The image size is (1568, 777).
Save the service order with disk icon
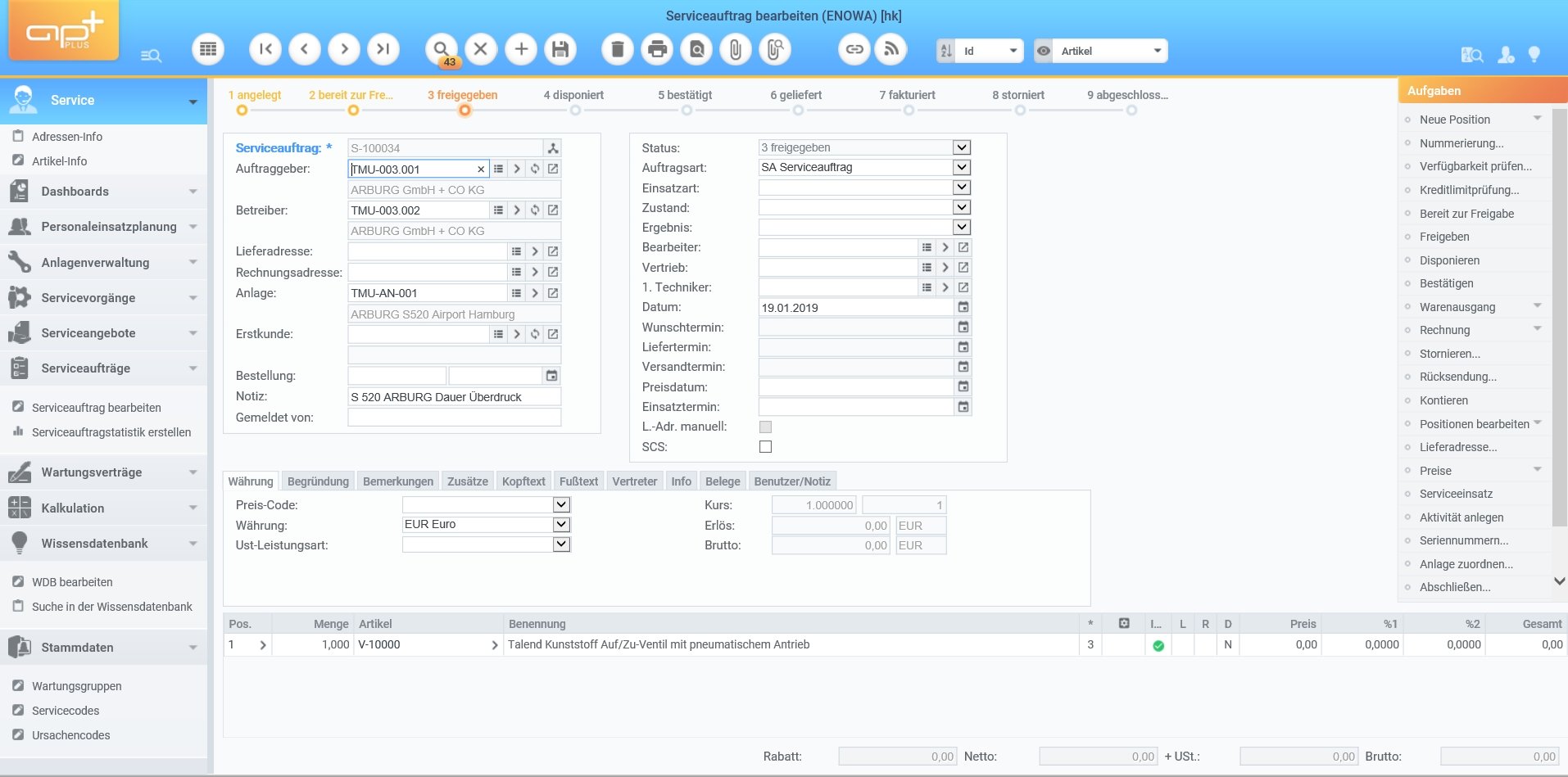tap(560, 49)
